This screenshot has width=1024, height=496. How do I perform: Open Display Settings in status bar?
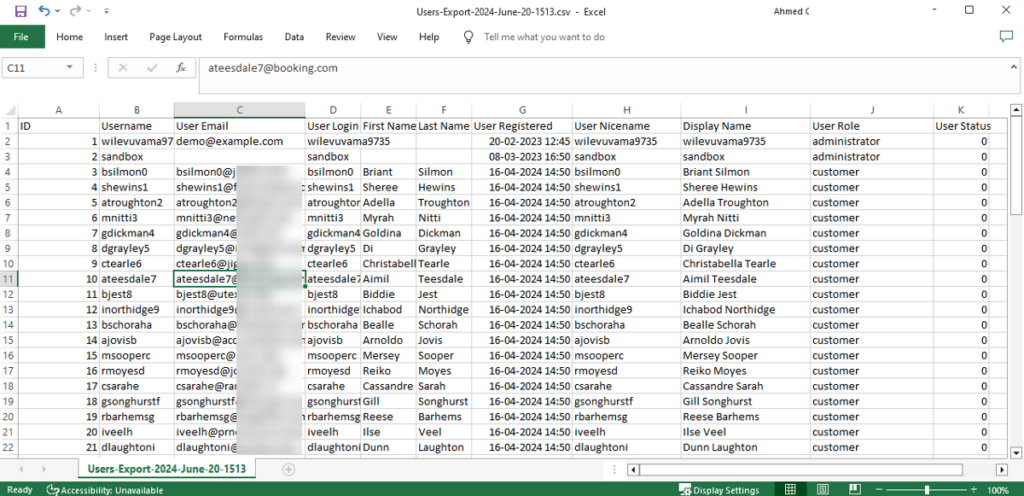point(719,489)
